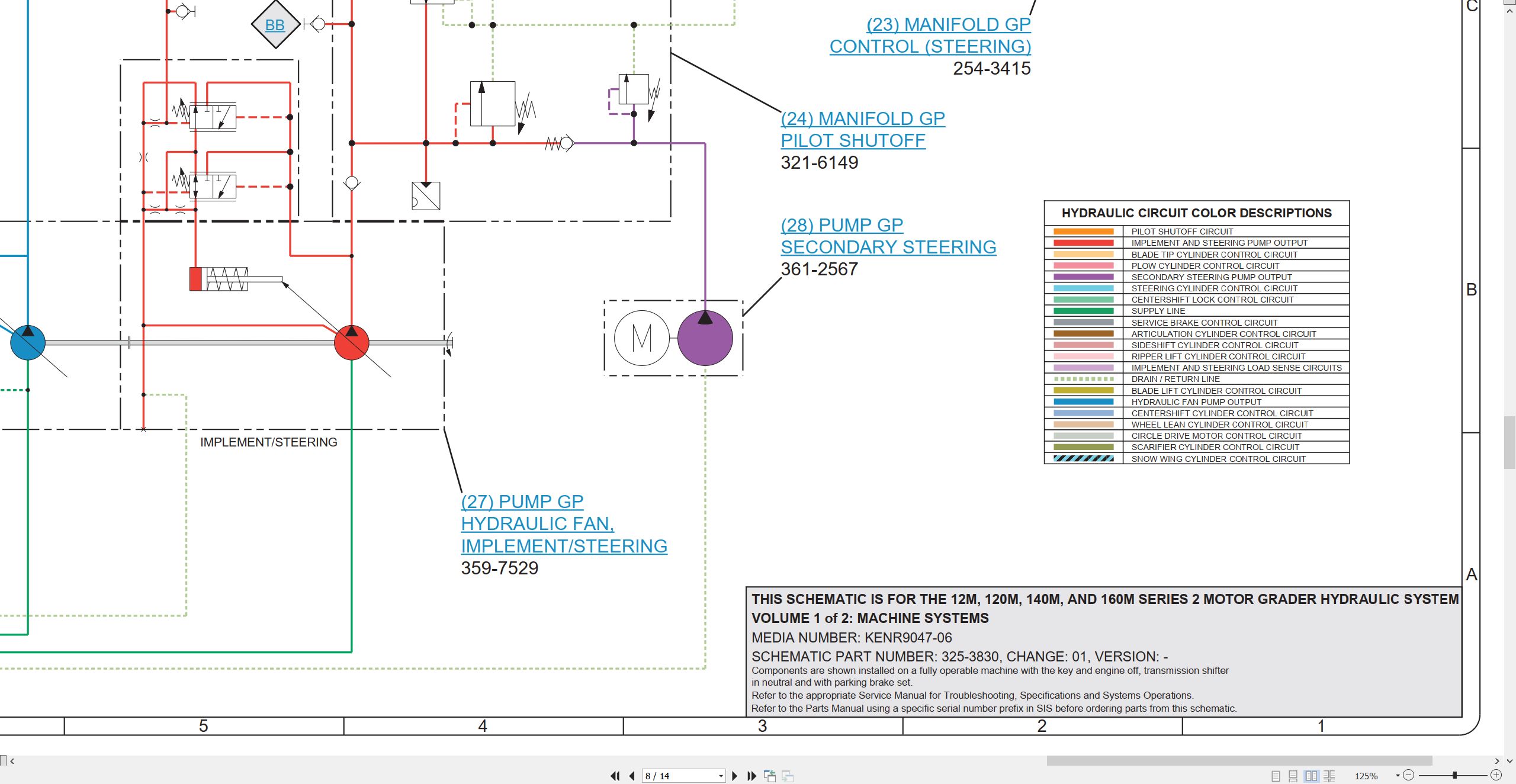
Task: Click the part number 359-7529
Action: click(x=500, y=568)
